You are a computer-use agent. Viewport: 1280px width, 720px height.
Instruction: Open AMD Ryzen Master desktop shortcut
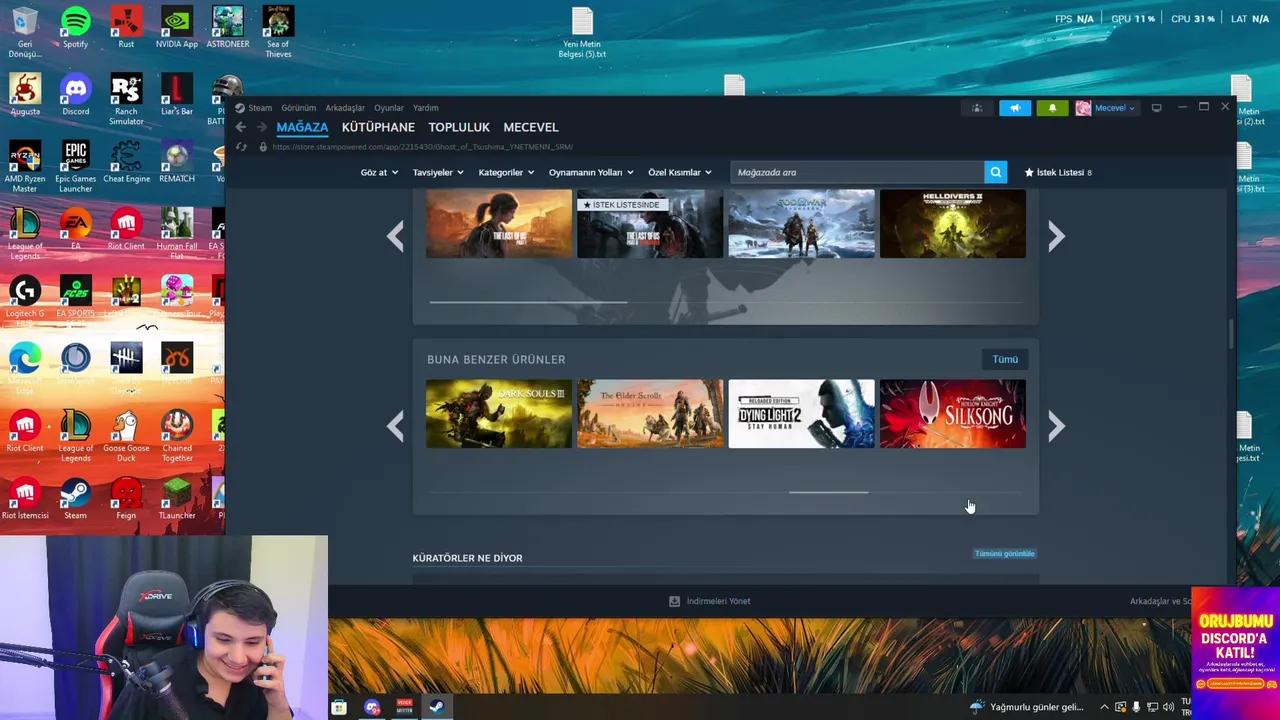(x=25, y=167)
